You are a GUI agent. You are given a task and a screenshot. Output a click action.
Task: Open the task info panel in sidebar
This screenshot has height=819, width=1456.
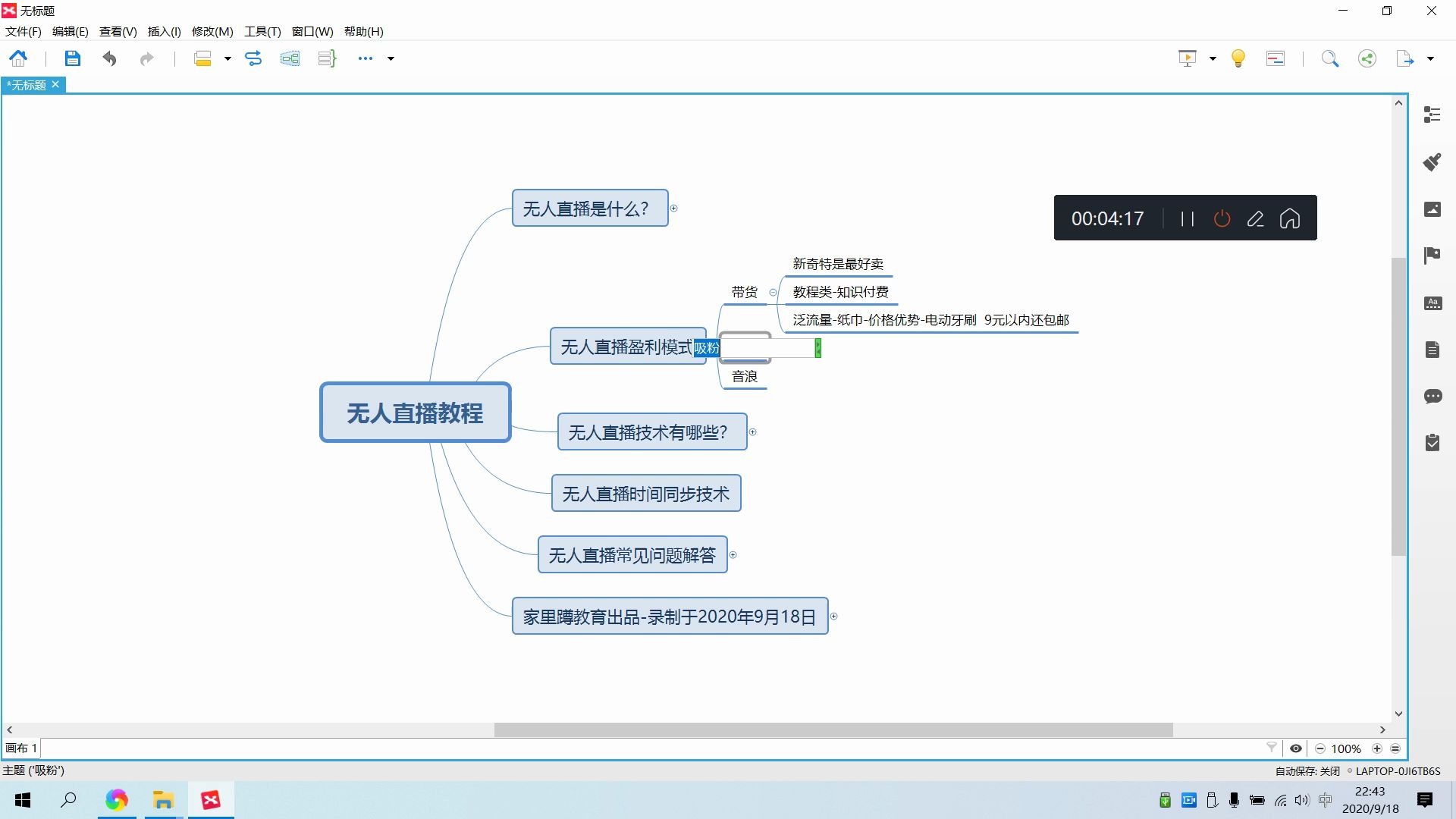[x=1432, y=442]
